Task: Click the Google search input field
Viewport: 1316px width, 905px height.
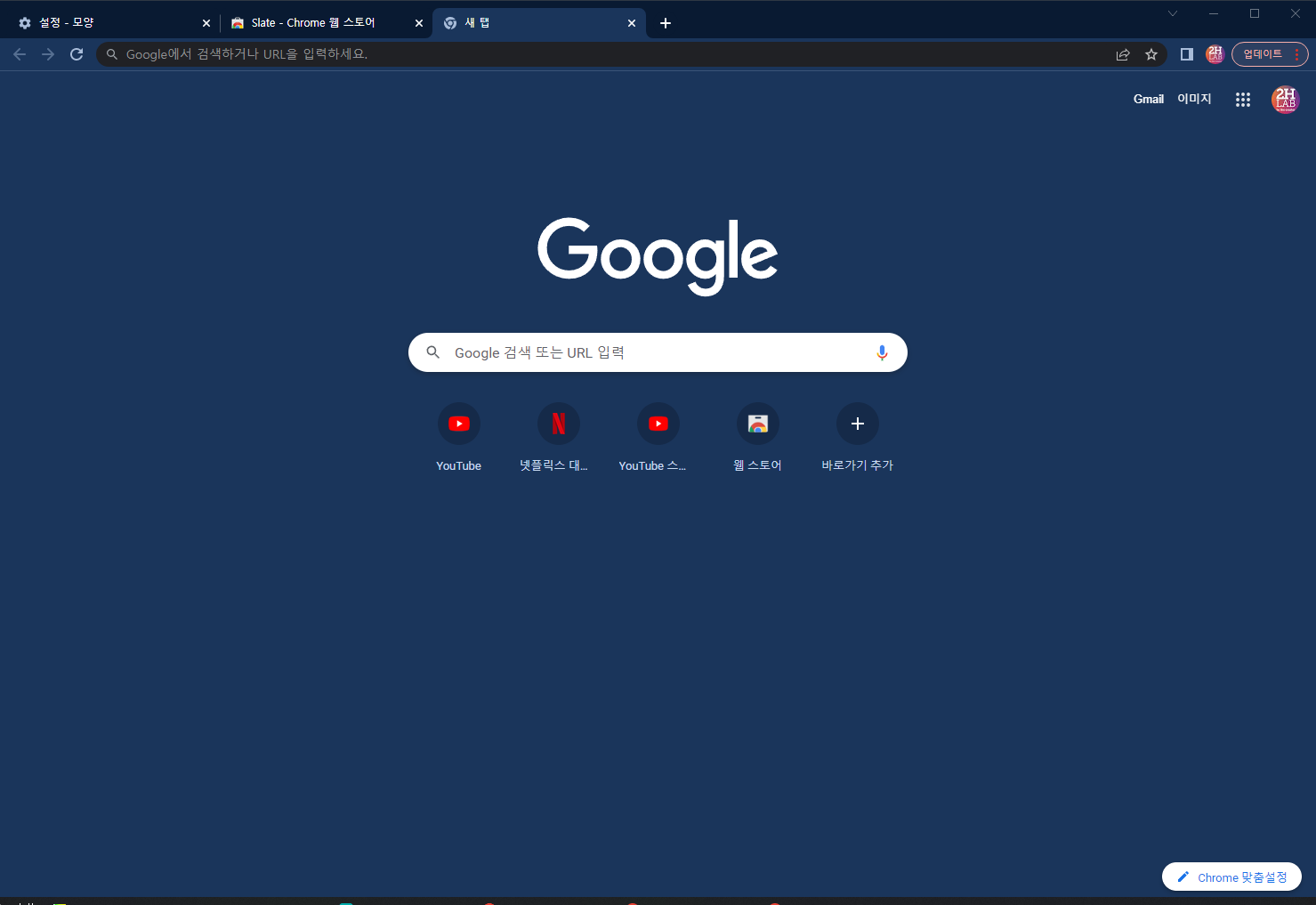Action: (x=658, y=352)
